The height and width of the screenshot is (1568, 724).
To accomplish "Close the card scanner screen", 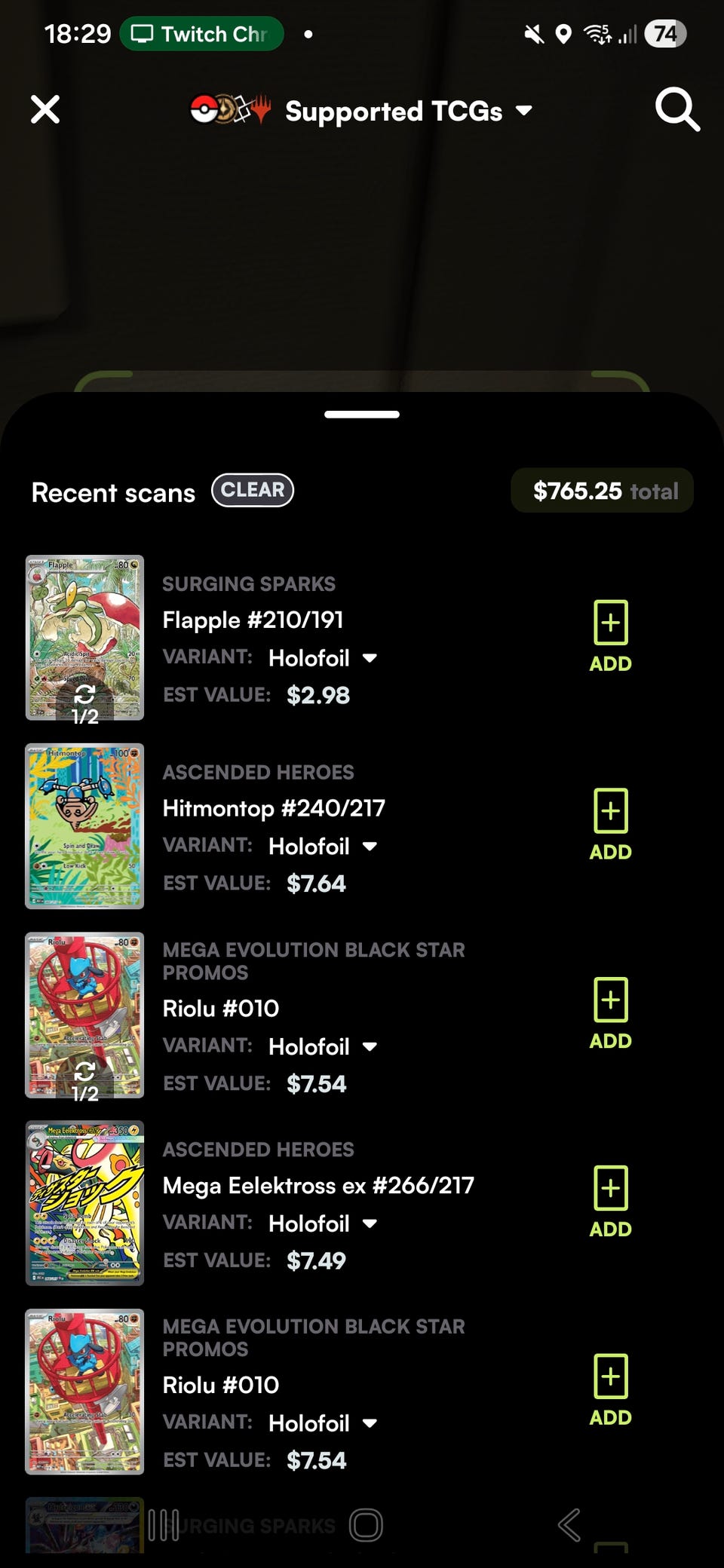I will (45, 110).
